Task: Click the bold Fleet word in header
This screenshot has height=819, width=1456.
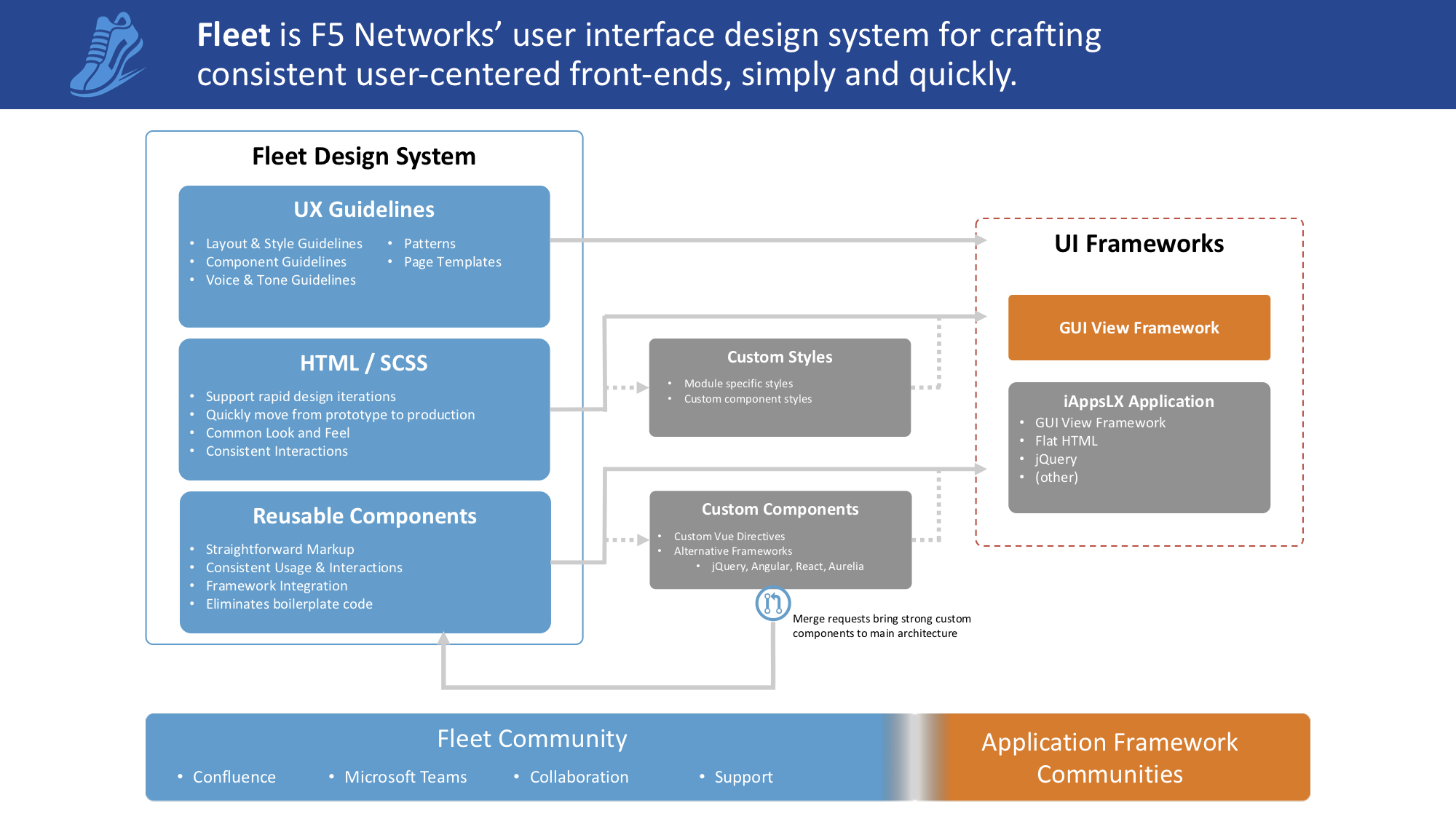Action: (234, 35)
